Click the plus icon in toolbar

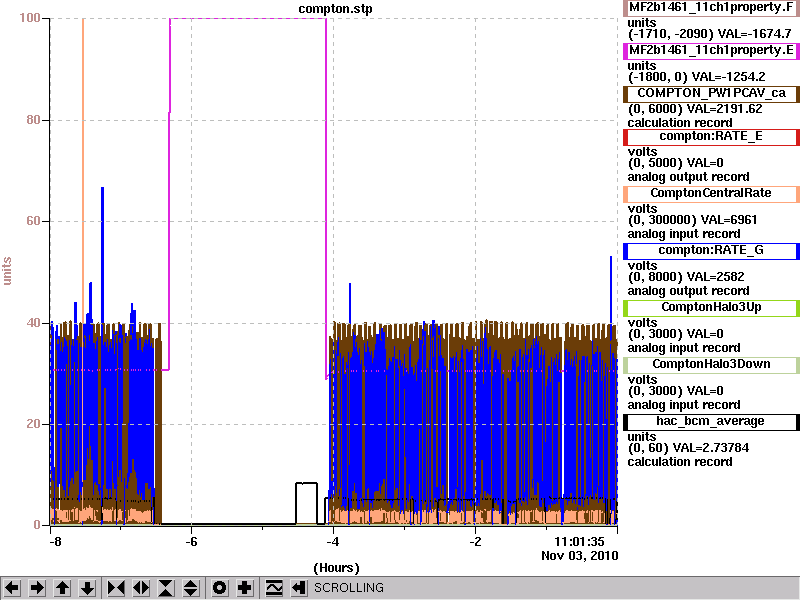coord(245,588)
